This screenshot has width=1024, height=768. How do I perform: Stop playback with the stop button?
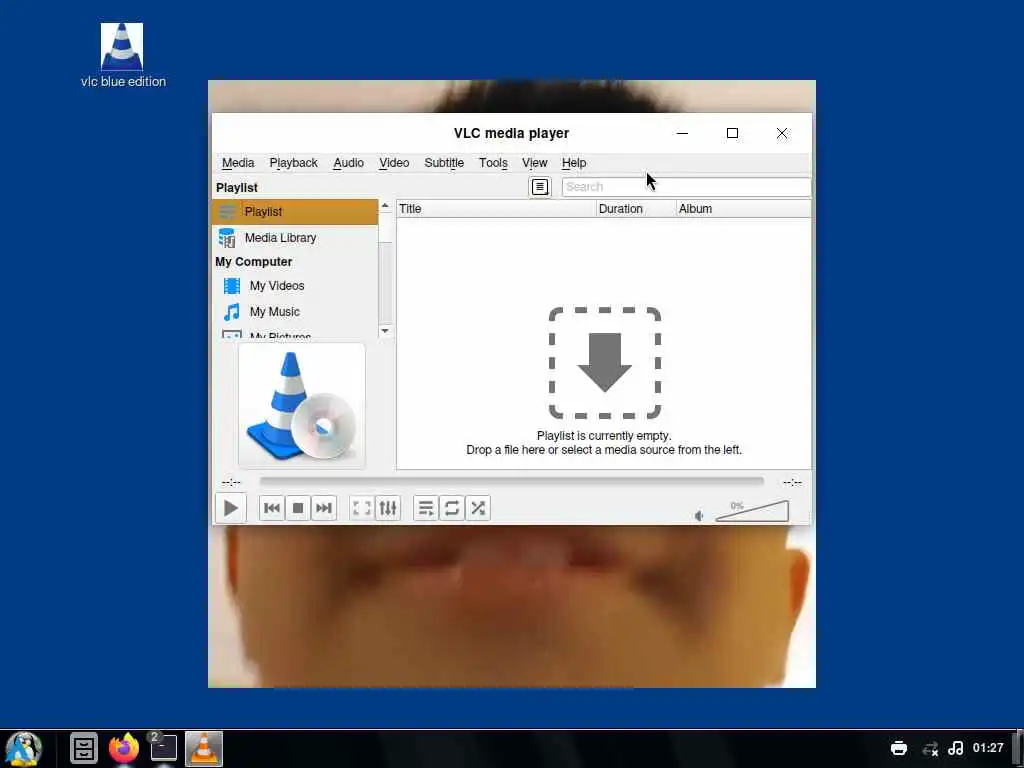point(298,508)
